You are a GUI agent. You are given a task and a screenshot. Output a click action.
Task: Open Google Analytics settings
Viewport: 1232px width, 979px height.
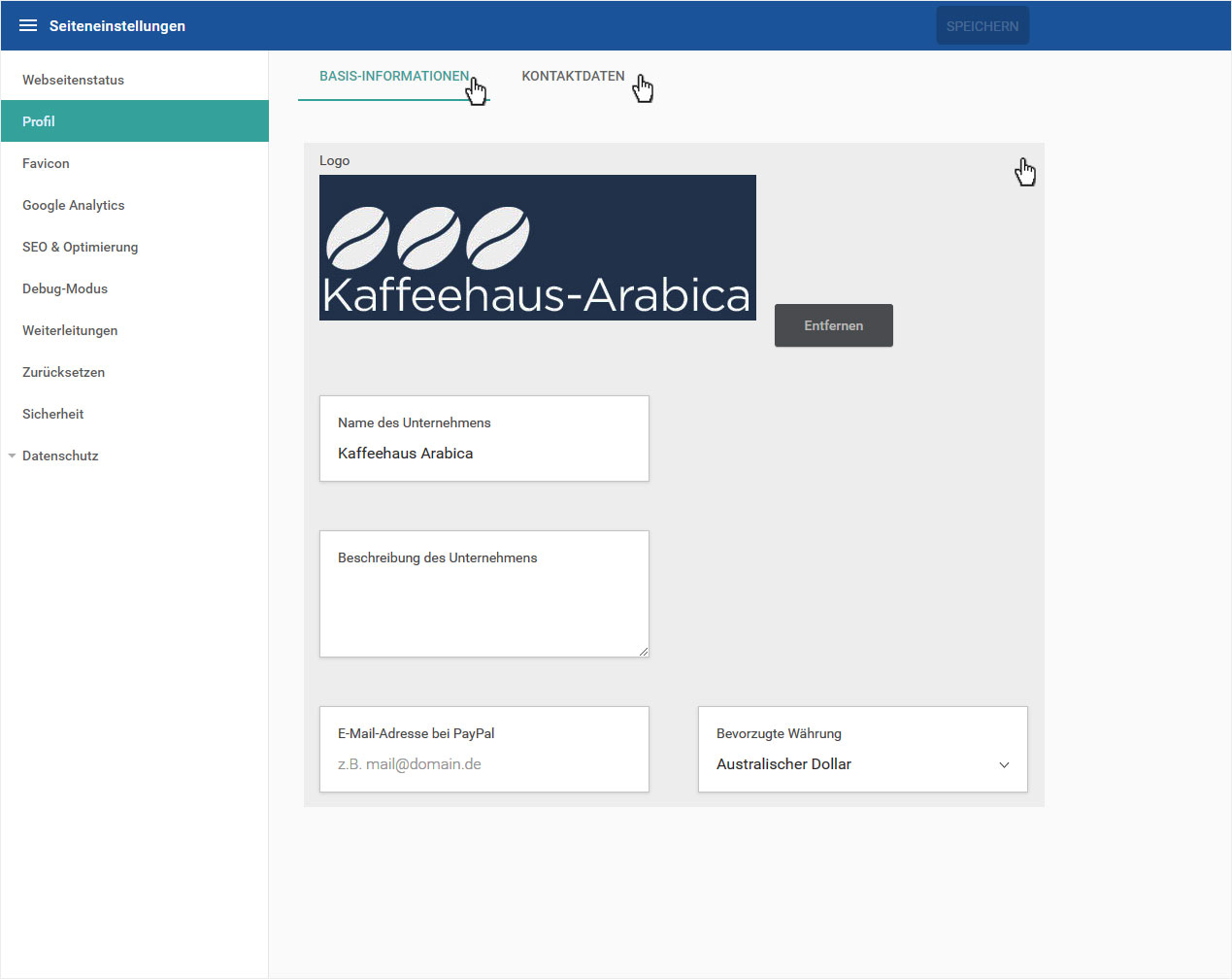pos(135,205)
